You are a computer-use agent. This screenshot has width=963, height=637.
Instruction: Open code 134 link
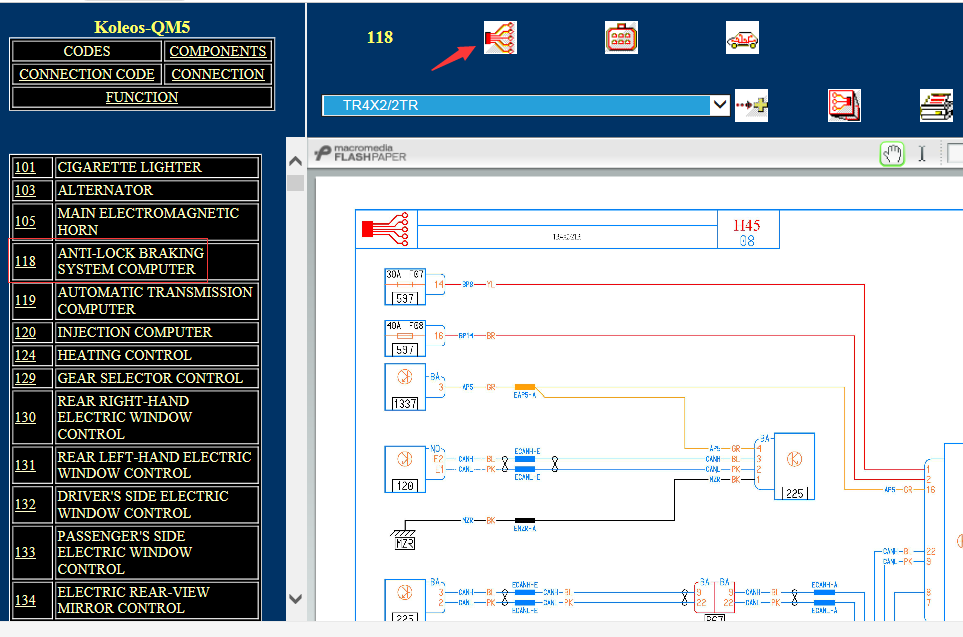25,600
